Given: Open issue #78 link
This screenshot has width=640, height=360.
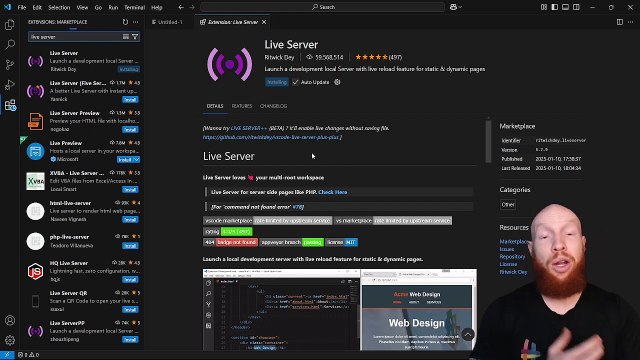Looking at the screenshot, I should 298,207.
